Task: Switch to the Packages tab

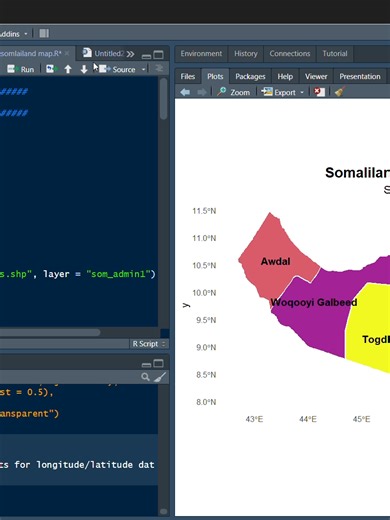Action: (250, 77)
